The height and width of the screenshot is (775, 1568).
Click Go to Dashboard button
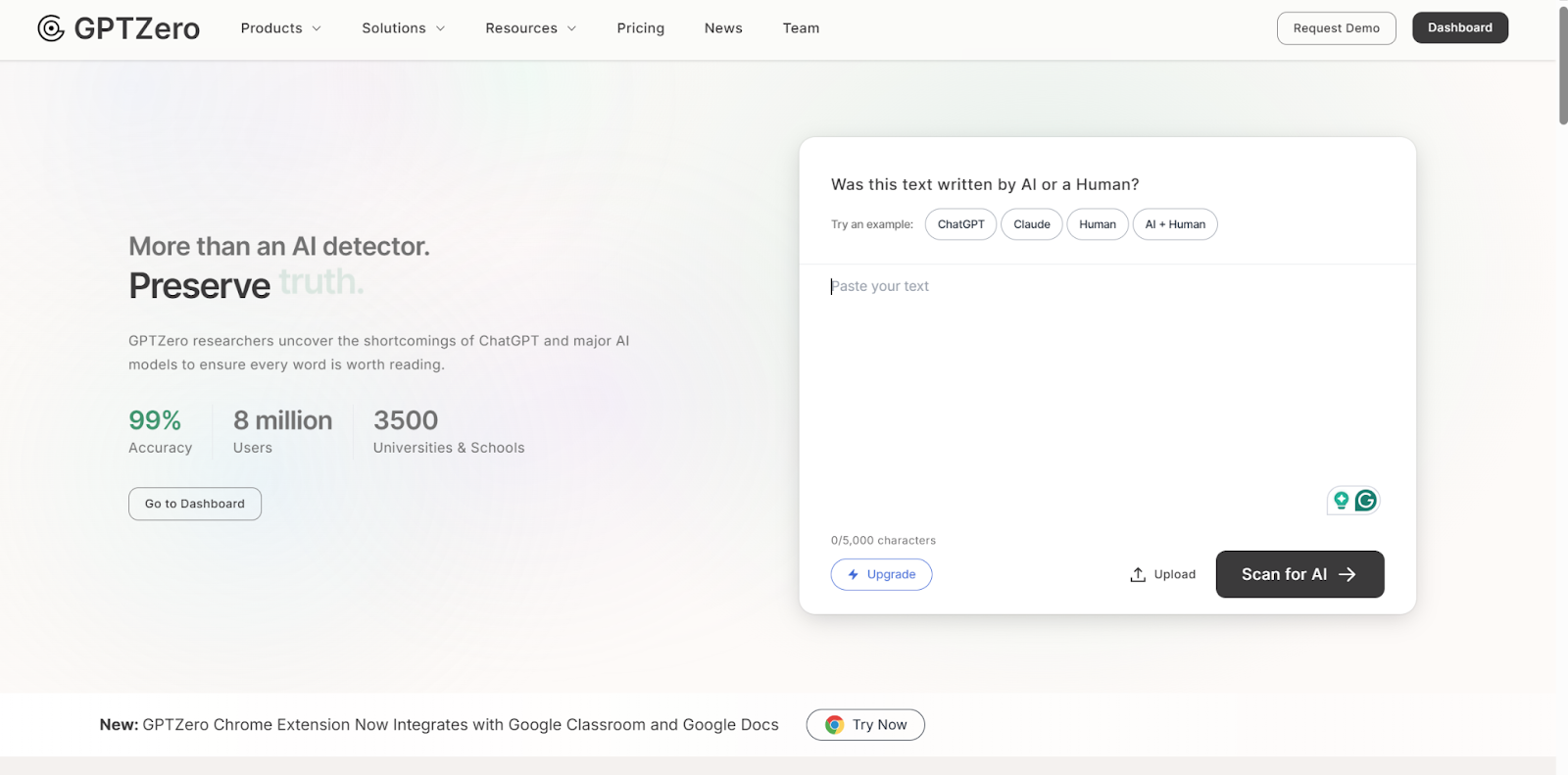tap(195, 504)
